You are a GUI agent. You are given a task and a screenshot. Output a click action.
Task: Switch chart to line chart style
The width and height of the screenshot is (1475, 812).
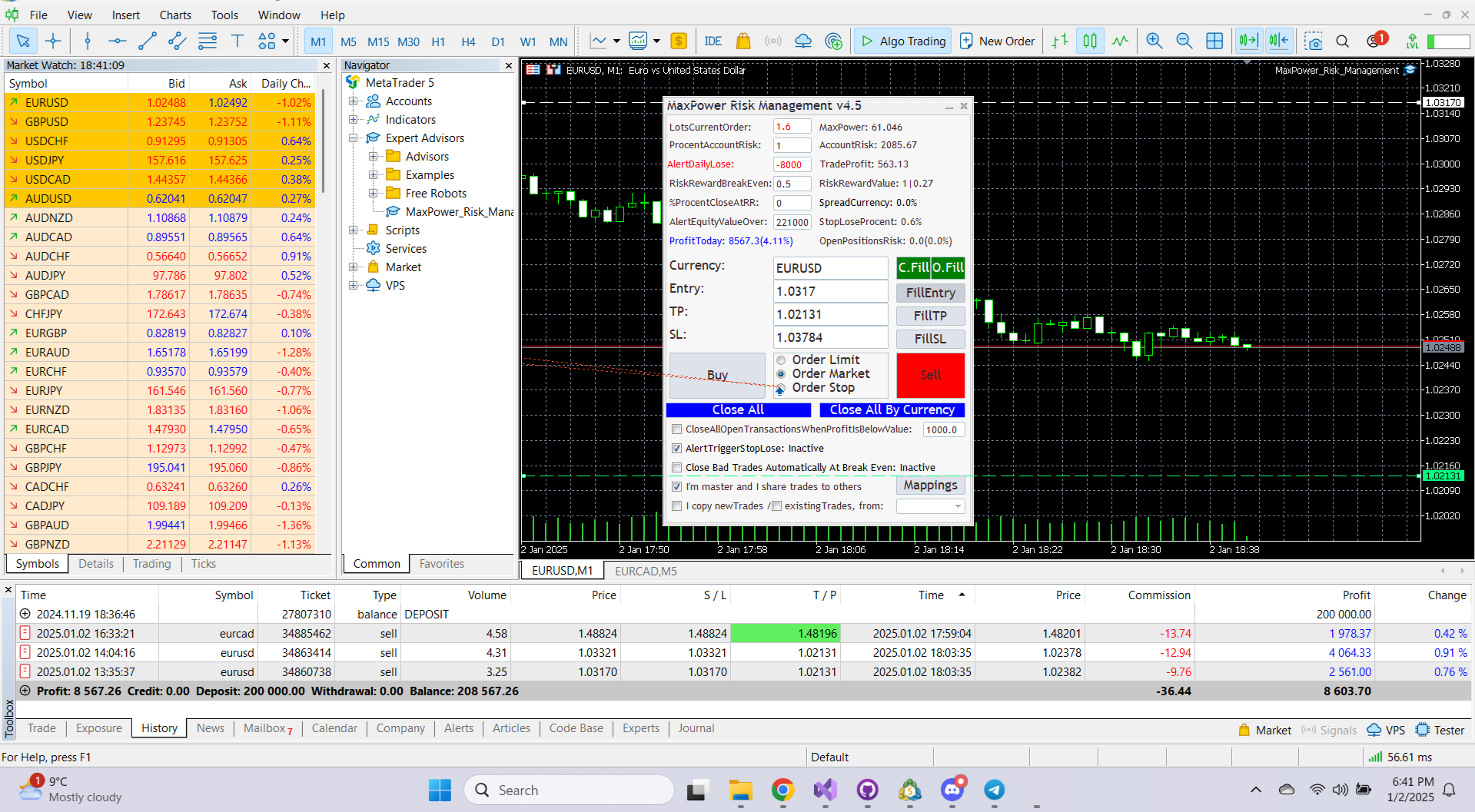tap(1120, 41)
